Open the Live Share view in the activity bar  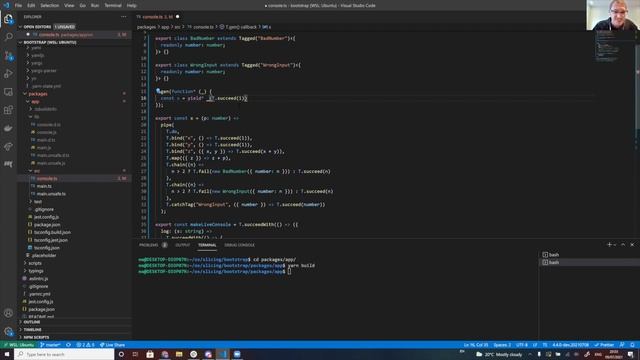[x=8, y=146]
